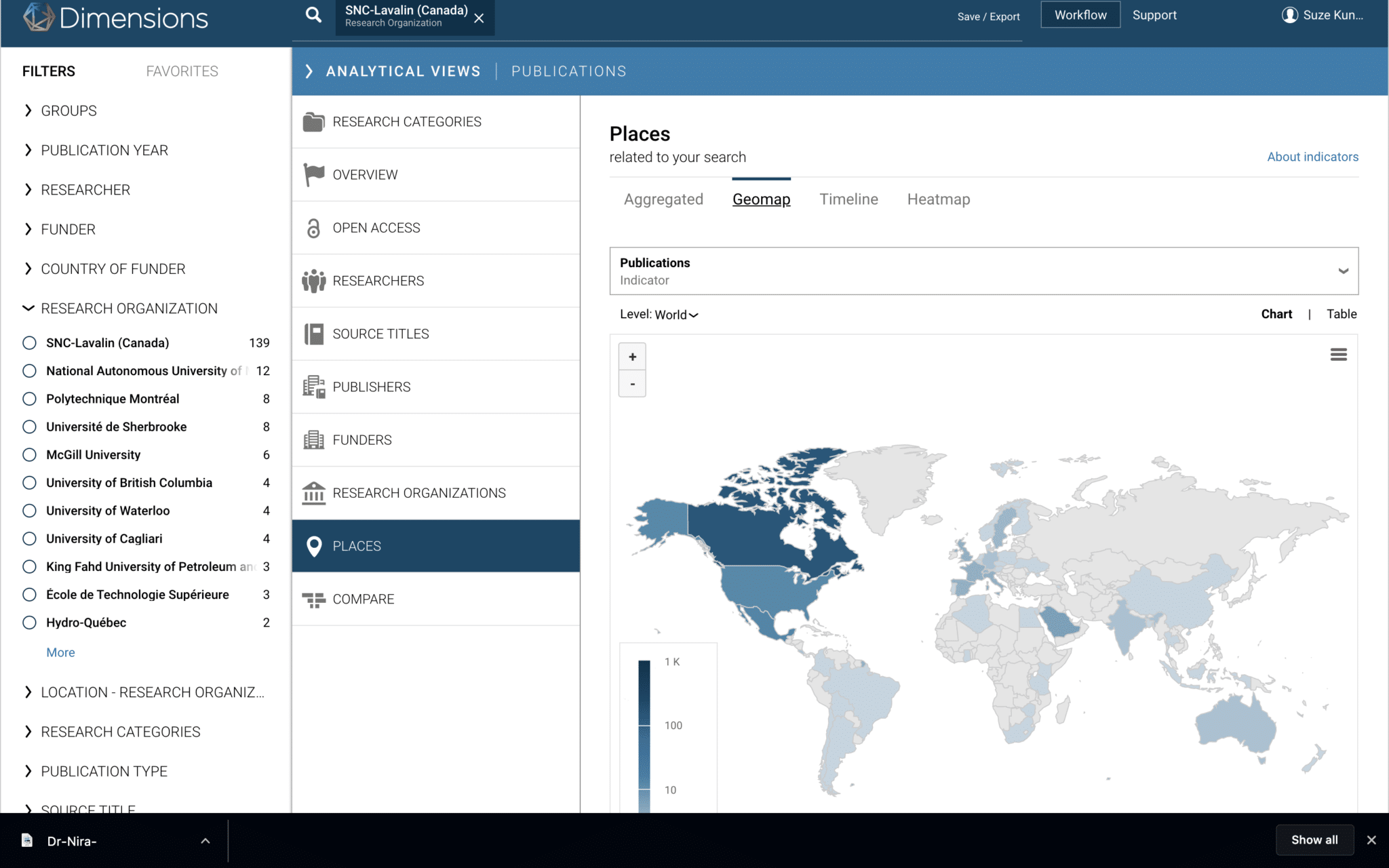Click the Overview flag icon
This screenshot has height=868, width=1389.
pos(313,175)
